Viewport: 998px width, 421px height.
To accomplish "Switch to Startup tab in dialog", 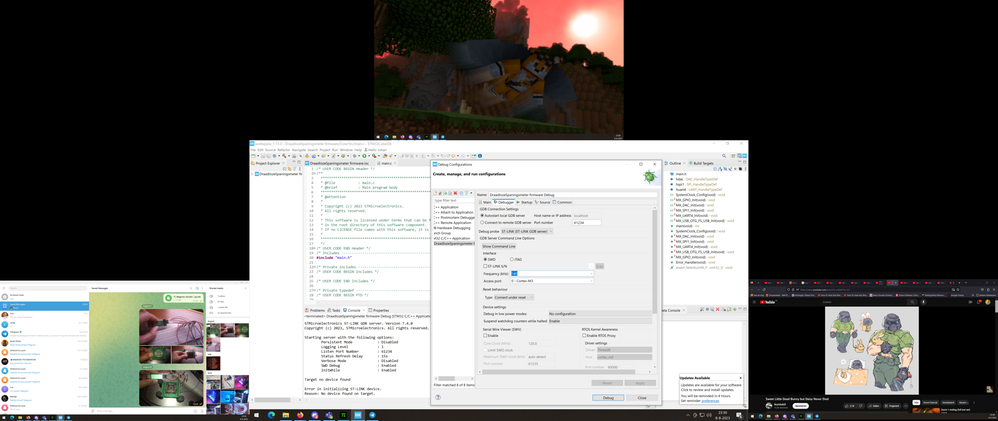I will [x=524, y=202].
